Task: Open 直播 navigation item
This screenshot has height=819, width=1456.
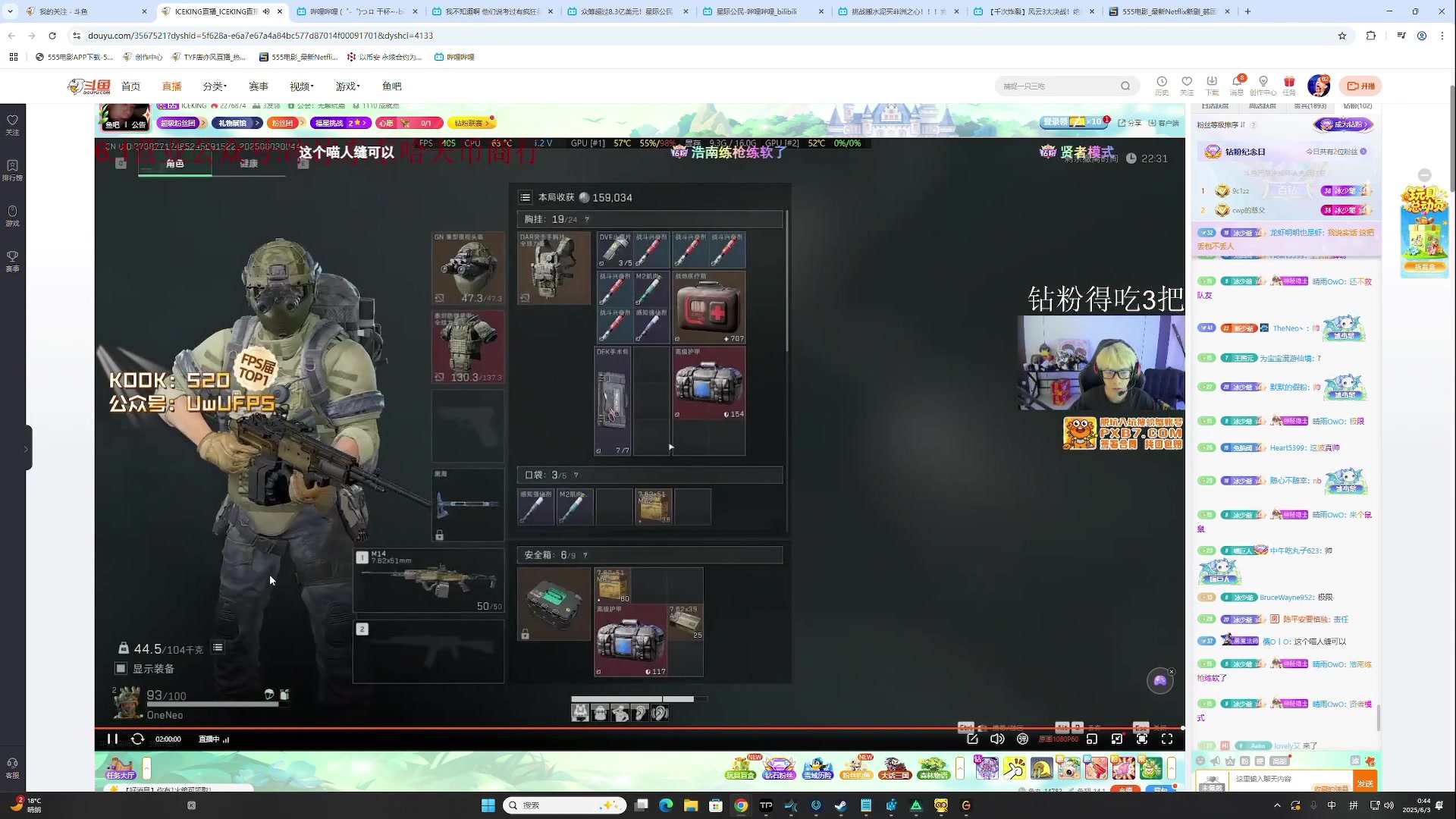Action: pyautogui.click(x=172, y=86)
